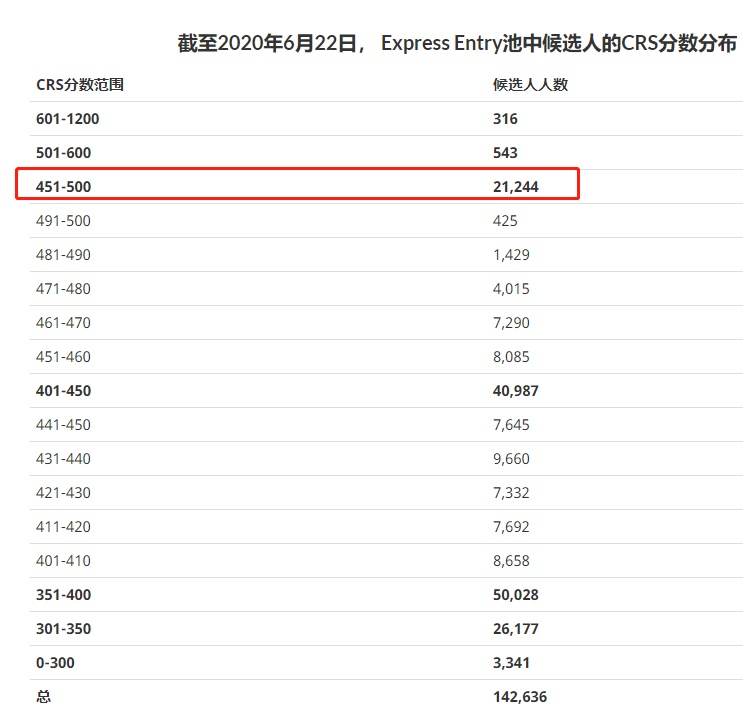Click the 1,429 count for range 481-490
The width and height of the screenshot is (743, 724).
click(511, 255)
